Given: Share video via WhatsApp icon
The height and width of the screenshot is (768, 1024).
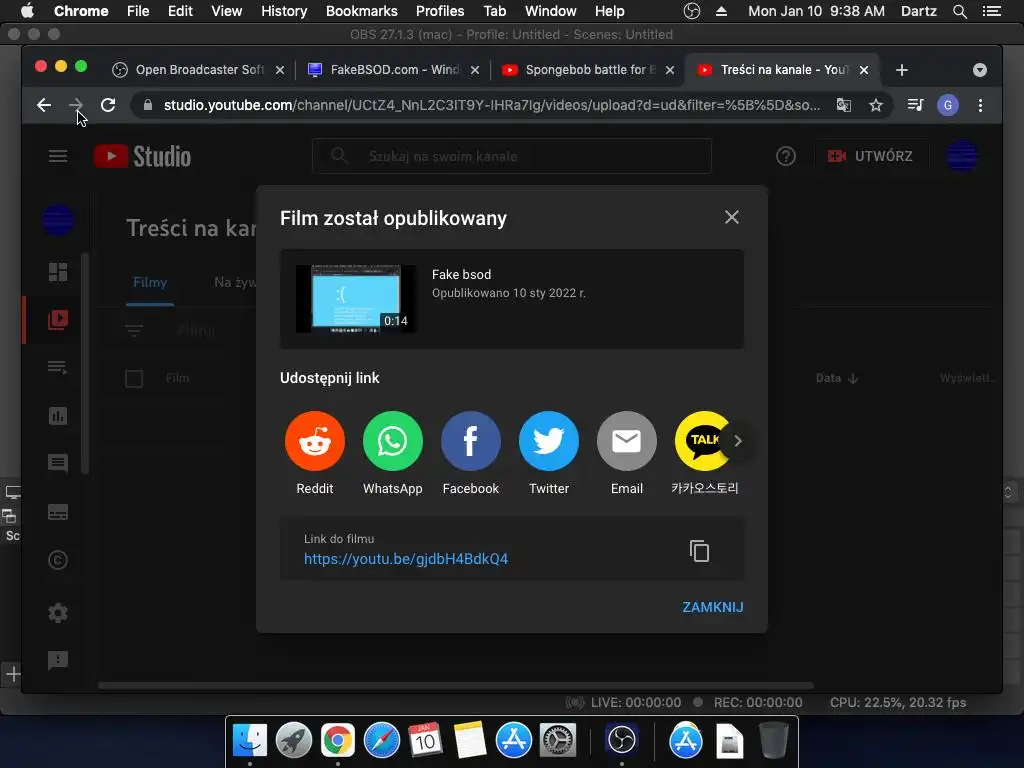Looking at the screenshot, I should [392, 441].
